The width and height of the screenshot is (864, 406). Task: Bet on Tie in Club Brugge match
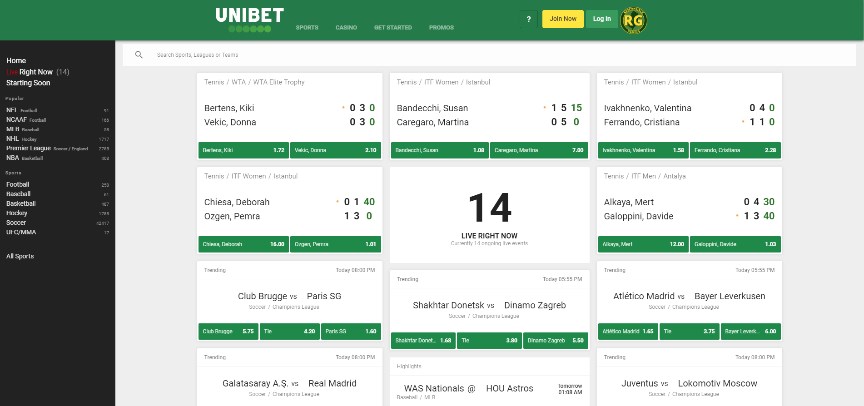(290, 332)
